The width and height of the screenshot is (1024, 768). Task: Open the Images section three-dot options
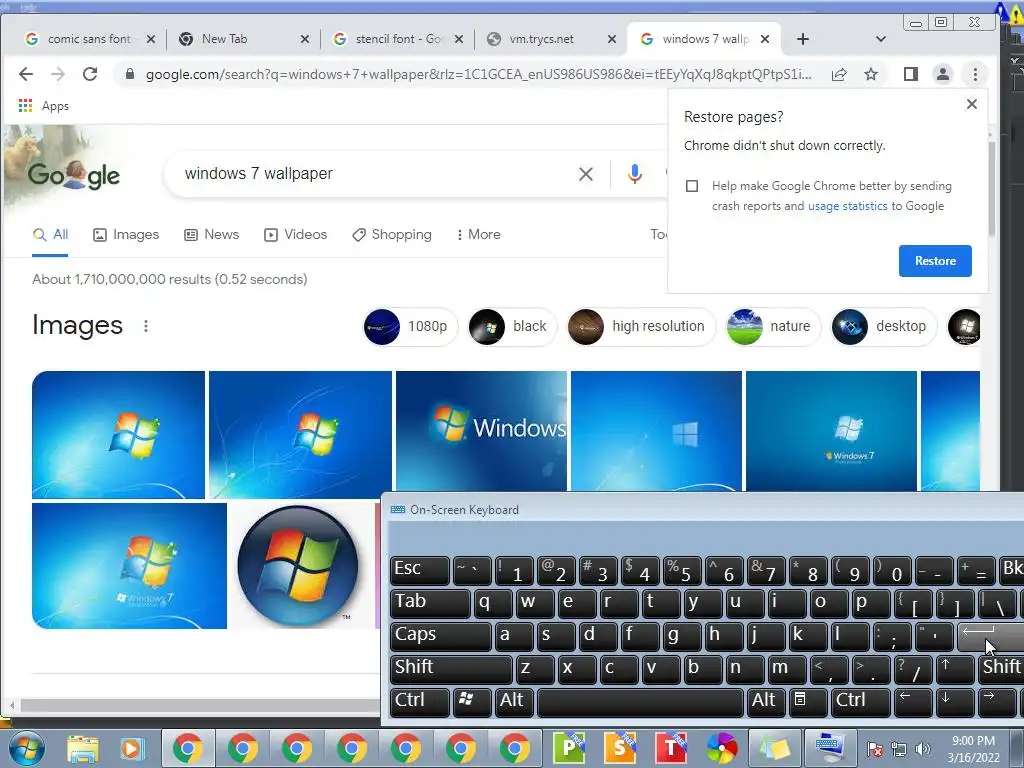point(146,326)
